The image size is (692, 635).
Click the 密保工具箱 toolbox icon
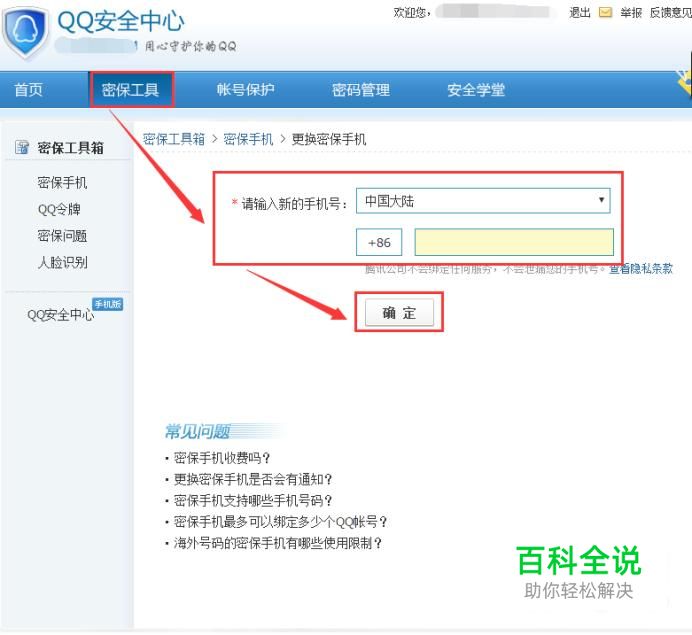(x=22, y=147)
